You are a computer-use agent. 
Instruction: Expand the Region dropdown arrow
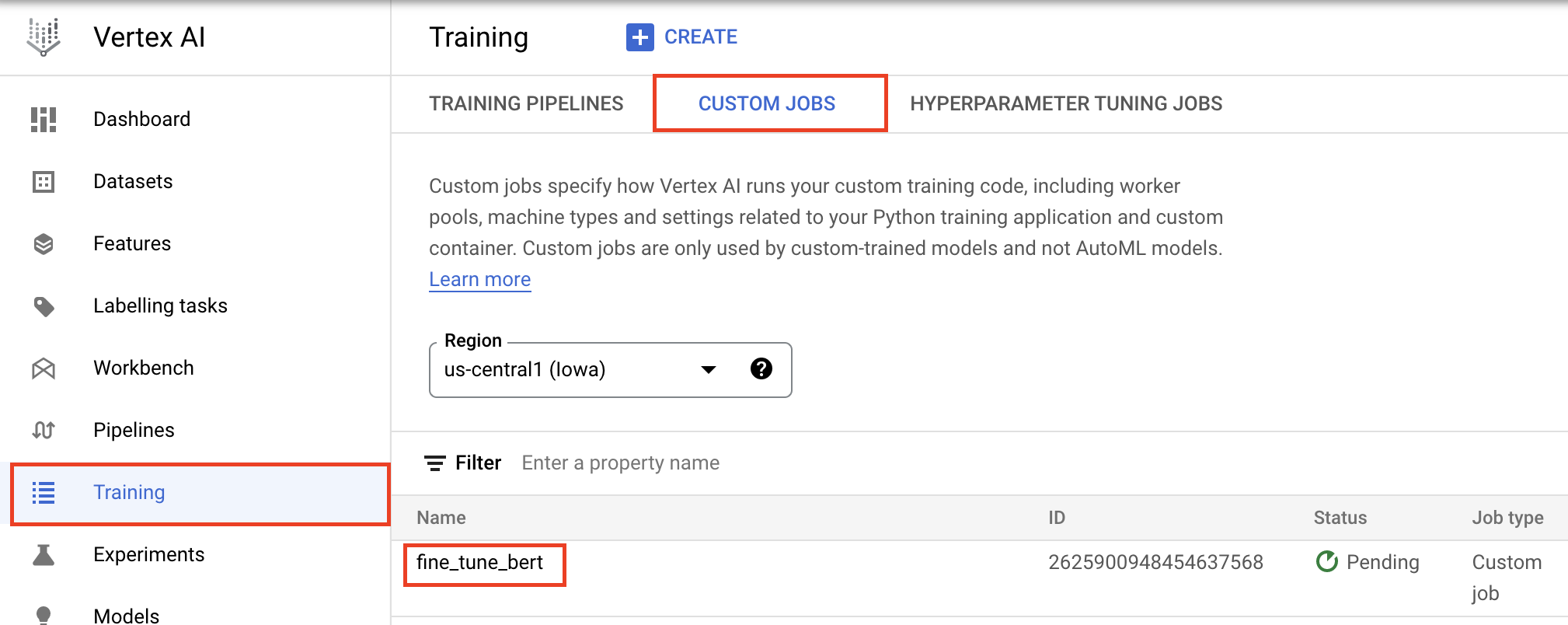click(708, 370)
